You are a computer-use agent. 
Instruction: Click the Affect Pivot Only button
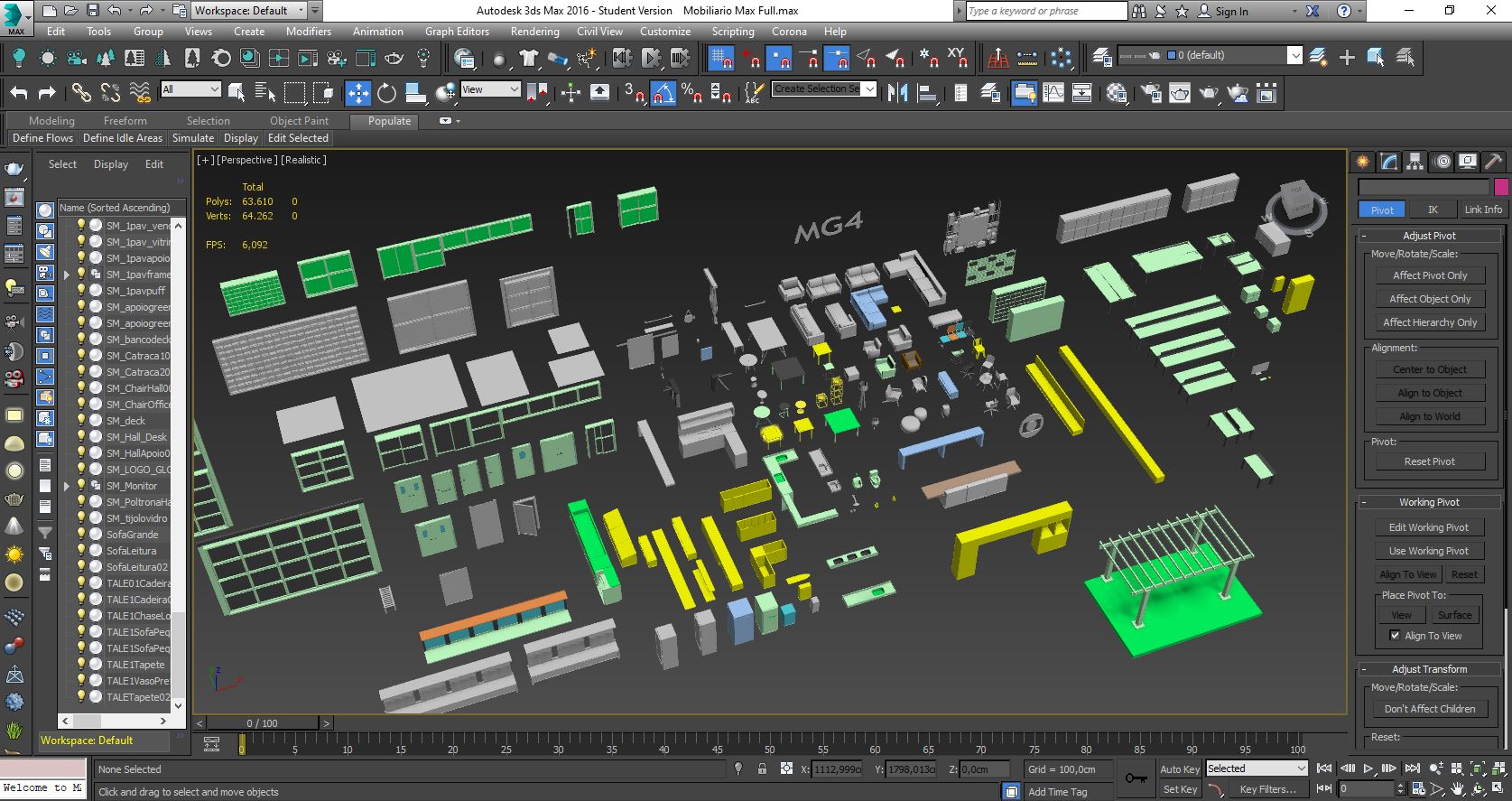pos(1429,275)
